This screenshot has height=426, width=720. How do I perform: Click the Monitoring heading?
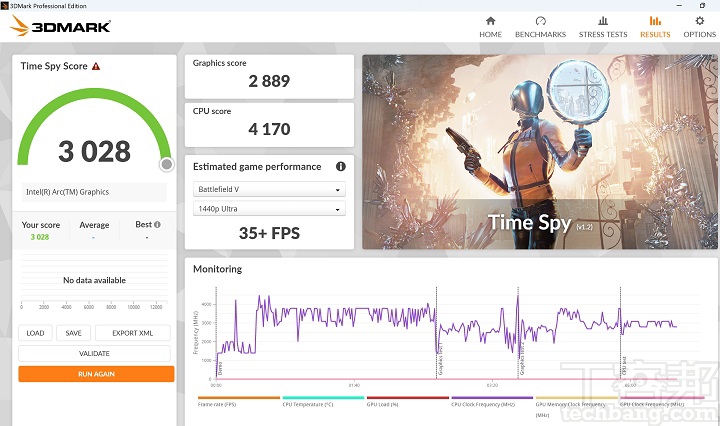(x=218, y=269)
